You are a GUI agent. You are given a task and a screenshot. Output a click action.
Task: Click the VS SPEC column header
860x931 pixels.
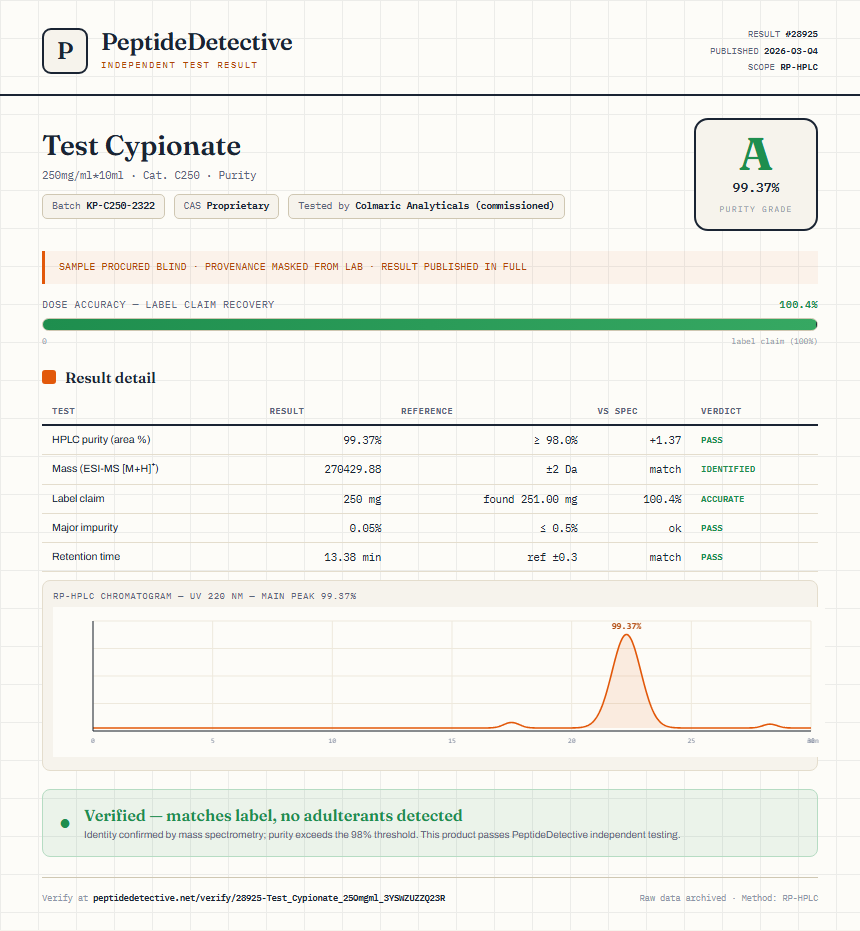pyautogui.click(x=618, y=411)
